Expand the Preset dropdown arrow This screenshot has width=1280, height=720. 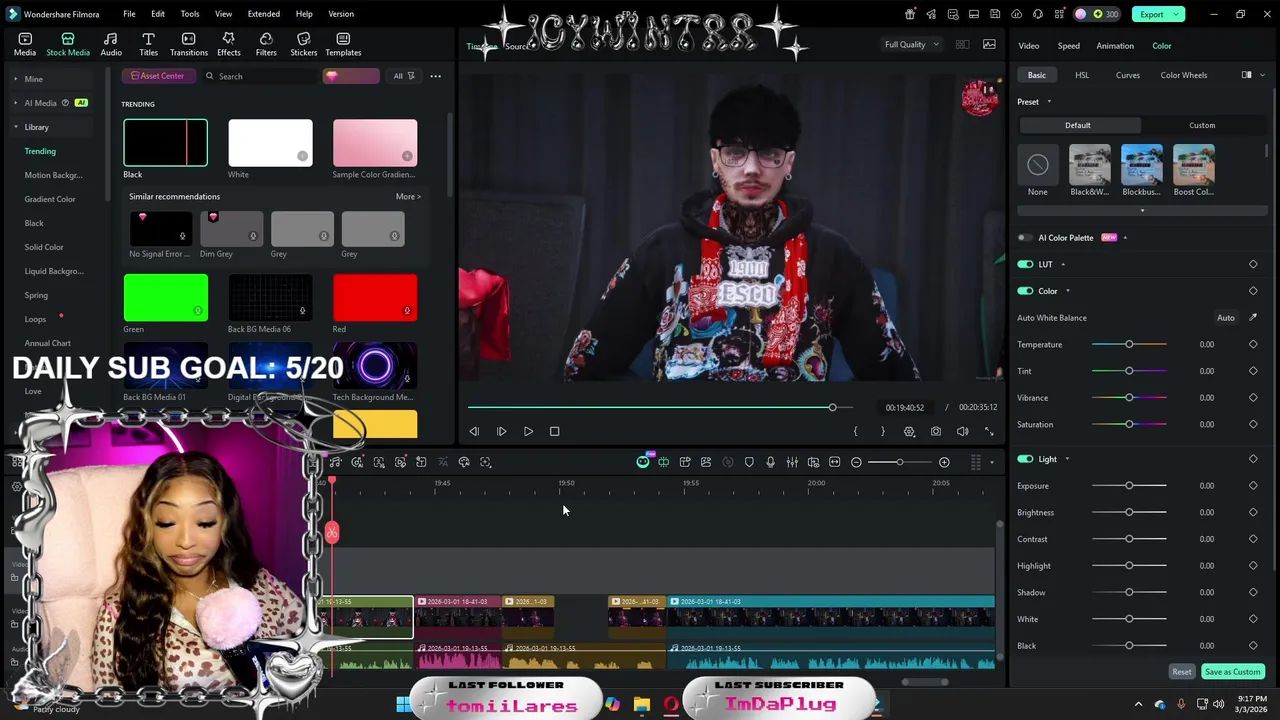click(x=1049, y=102)
